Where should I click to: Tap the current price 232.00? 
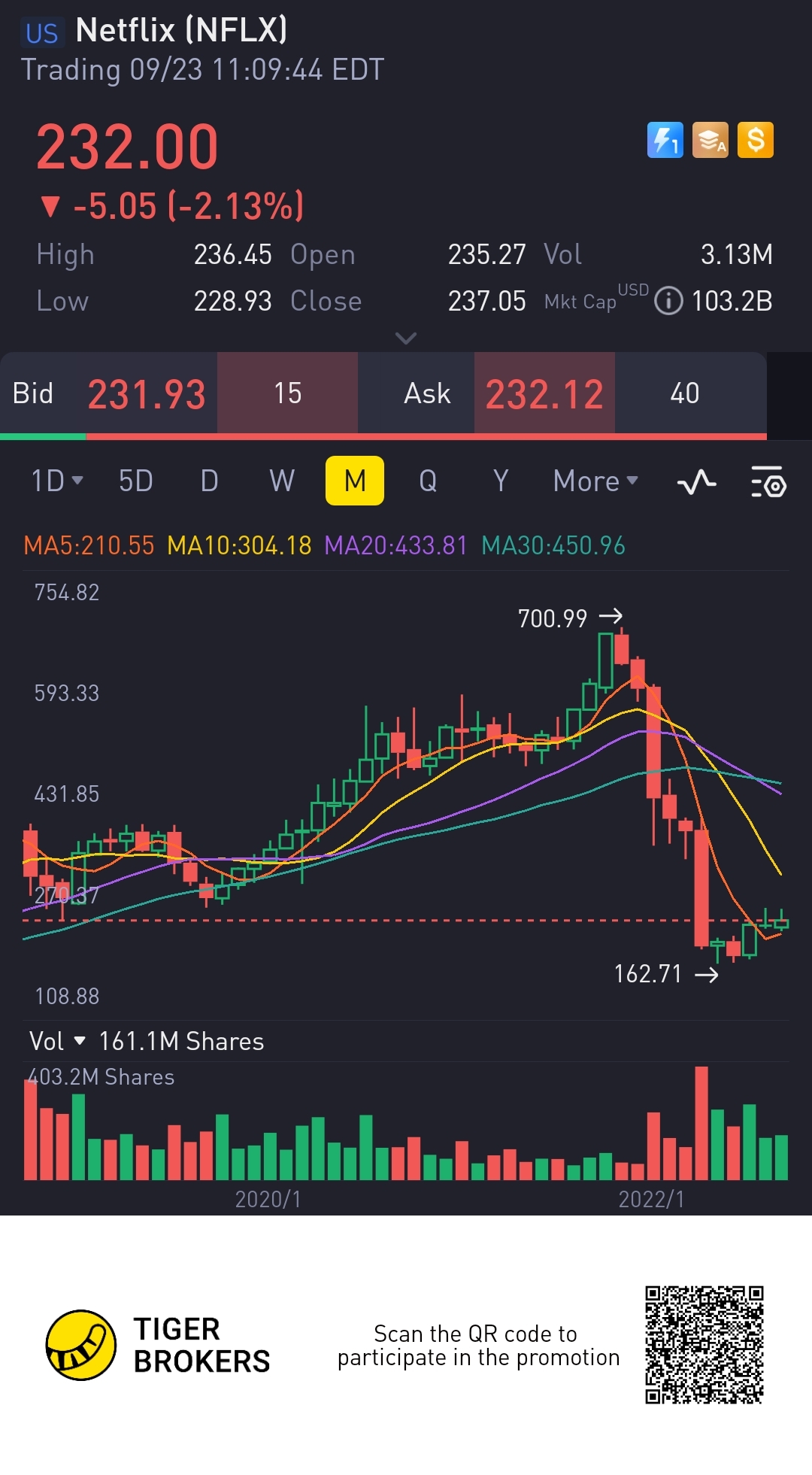coord(127,147)
